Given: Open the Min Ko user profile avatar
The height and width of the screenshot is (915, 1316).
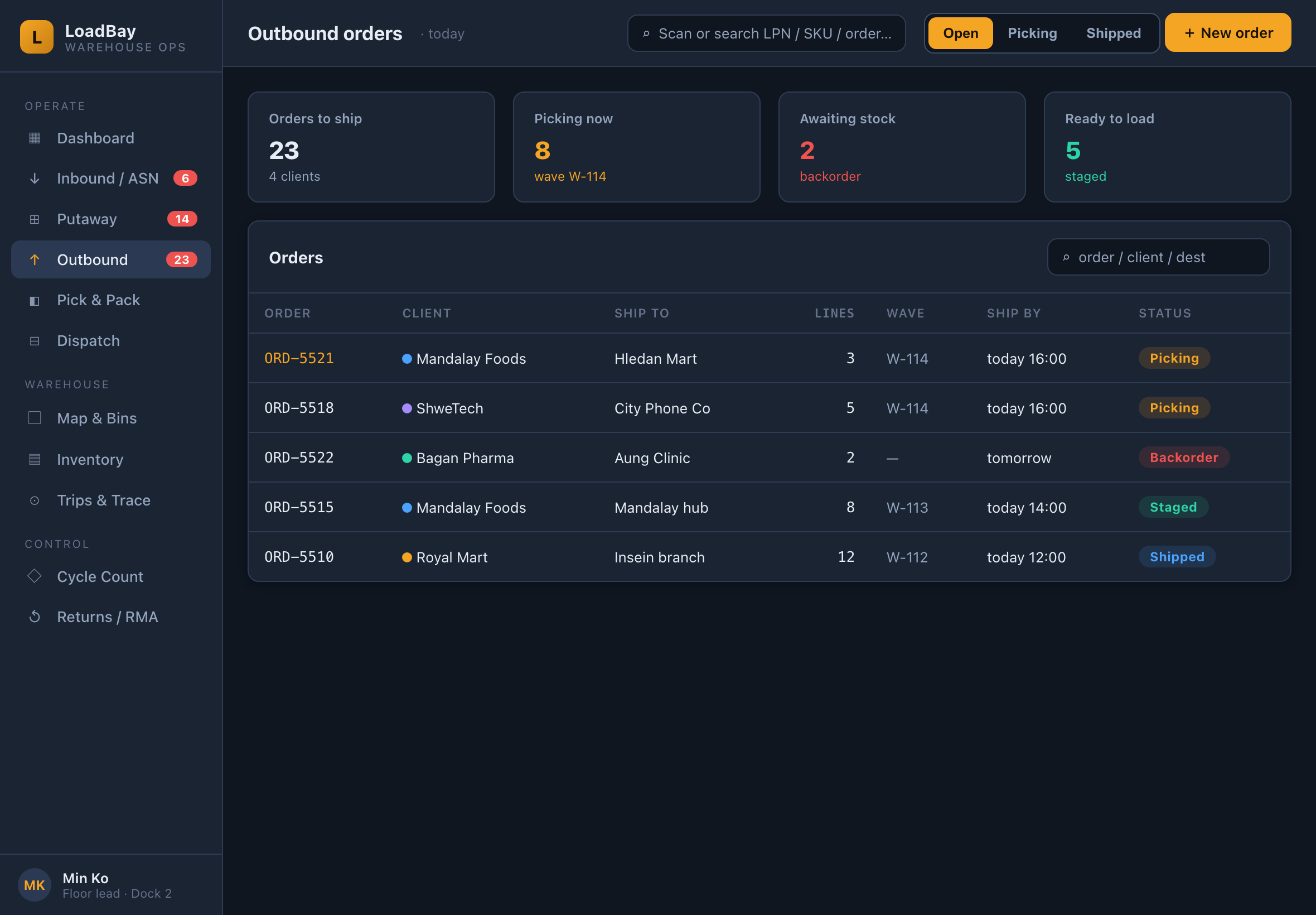Looking at the screenshot, I should point(35,885).
